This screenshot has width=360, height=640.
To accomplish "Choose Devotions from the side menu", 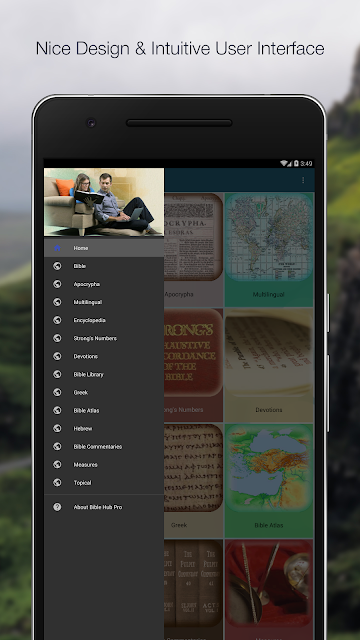I will coord(104,356).
